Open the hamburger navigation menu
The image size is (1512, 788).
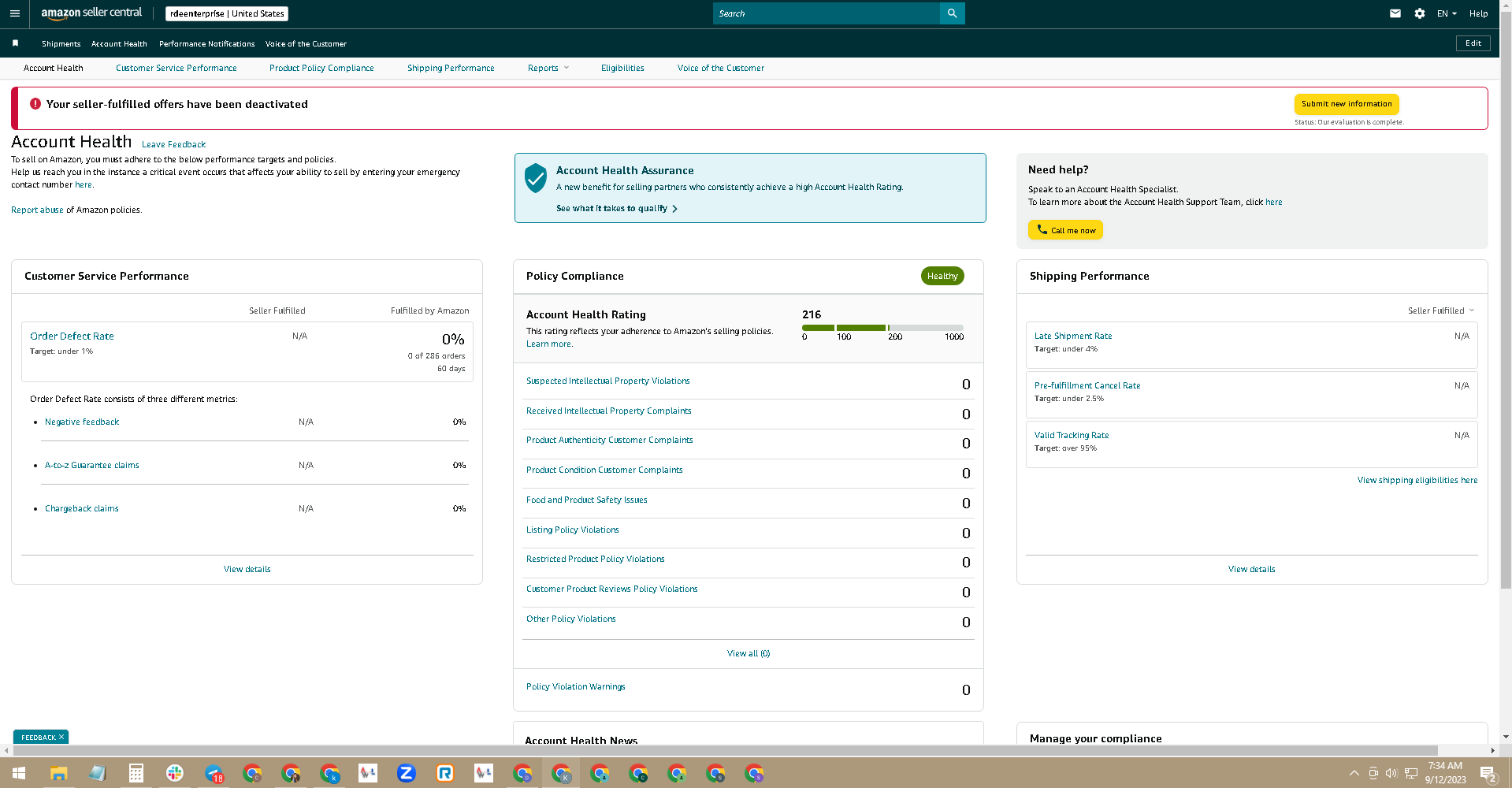click(x=14, y=13)
